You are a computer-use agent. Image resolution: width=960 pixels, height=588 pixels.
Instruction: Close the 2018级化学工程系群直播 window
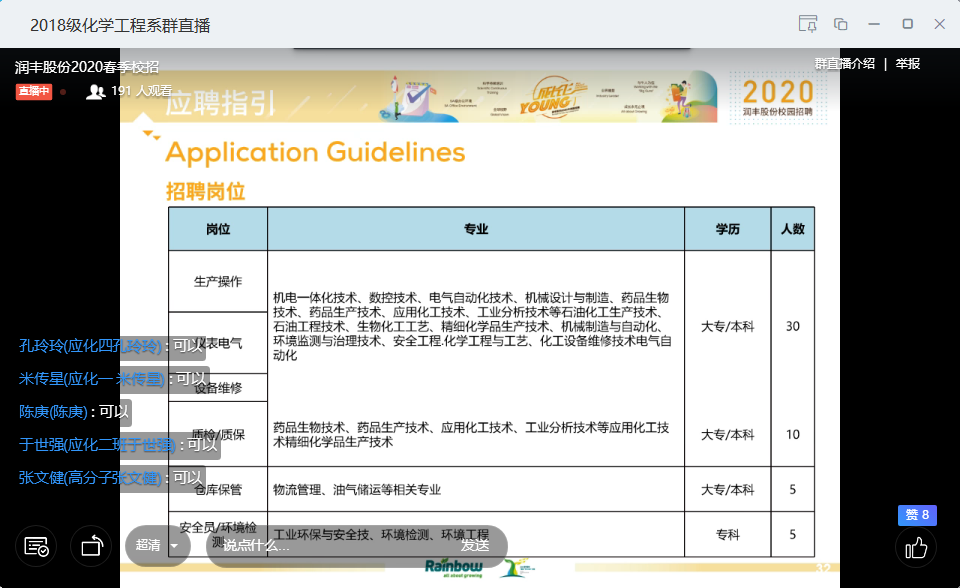(x=940, y=24)
